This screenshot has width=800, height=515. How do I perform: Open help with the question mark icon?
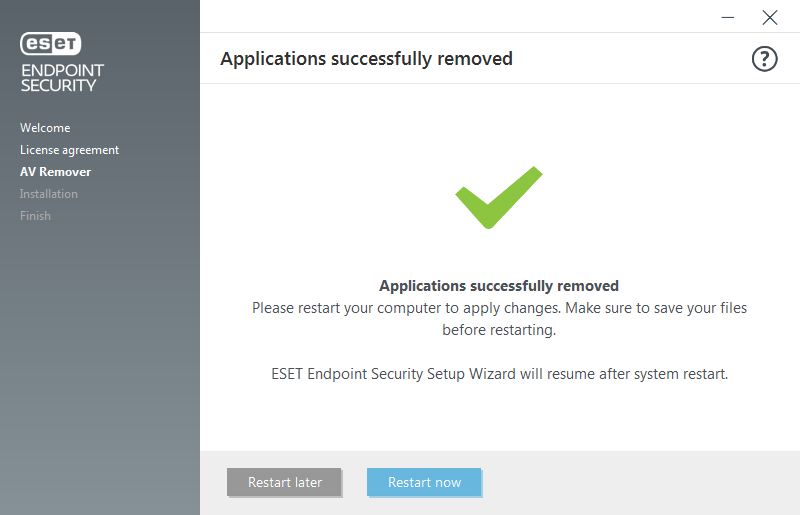[764, 59]
